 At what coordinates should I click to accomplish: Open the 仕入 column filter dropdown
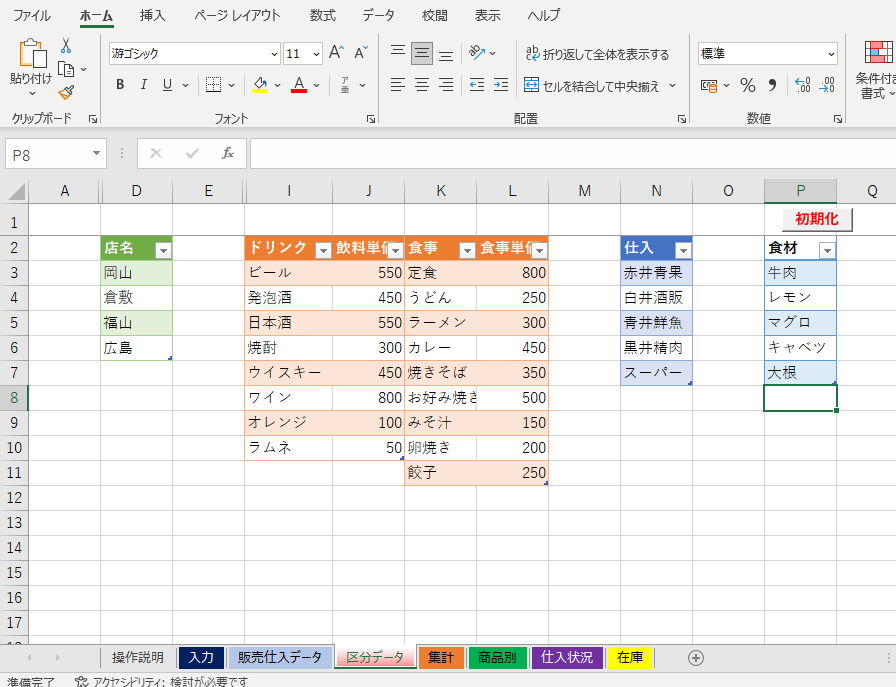click(683, 250)
